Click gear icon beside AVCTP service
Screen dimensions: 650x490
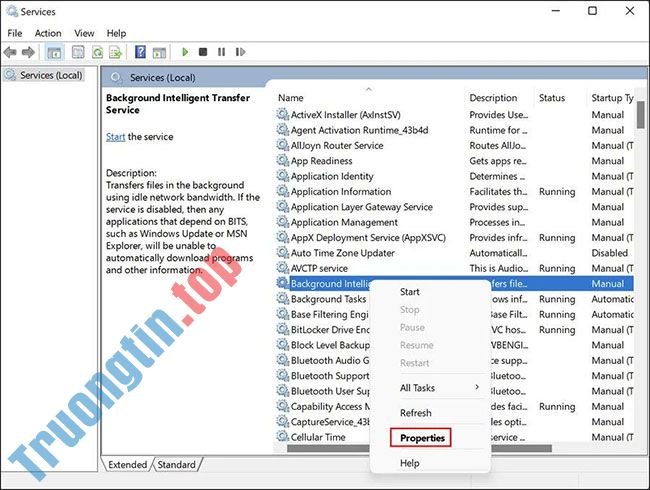coord(283,268)
